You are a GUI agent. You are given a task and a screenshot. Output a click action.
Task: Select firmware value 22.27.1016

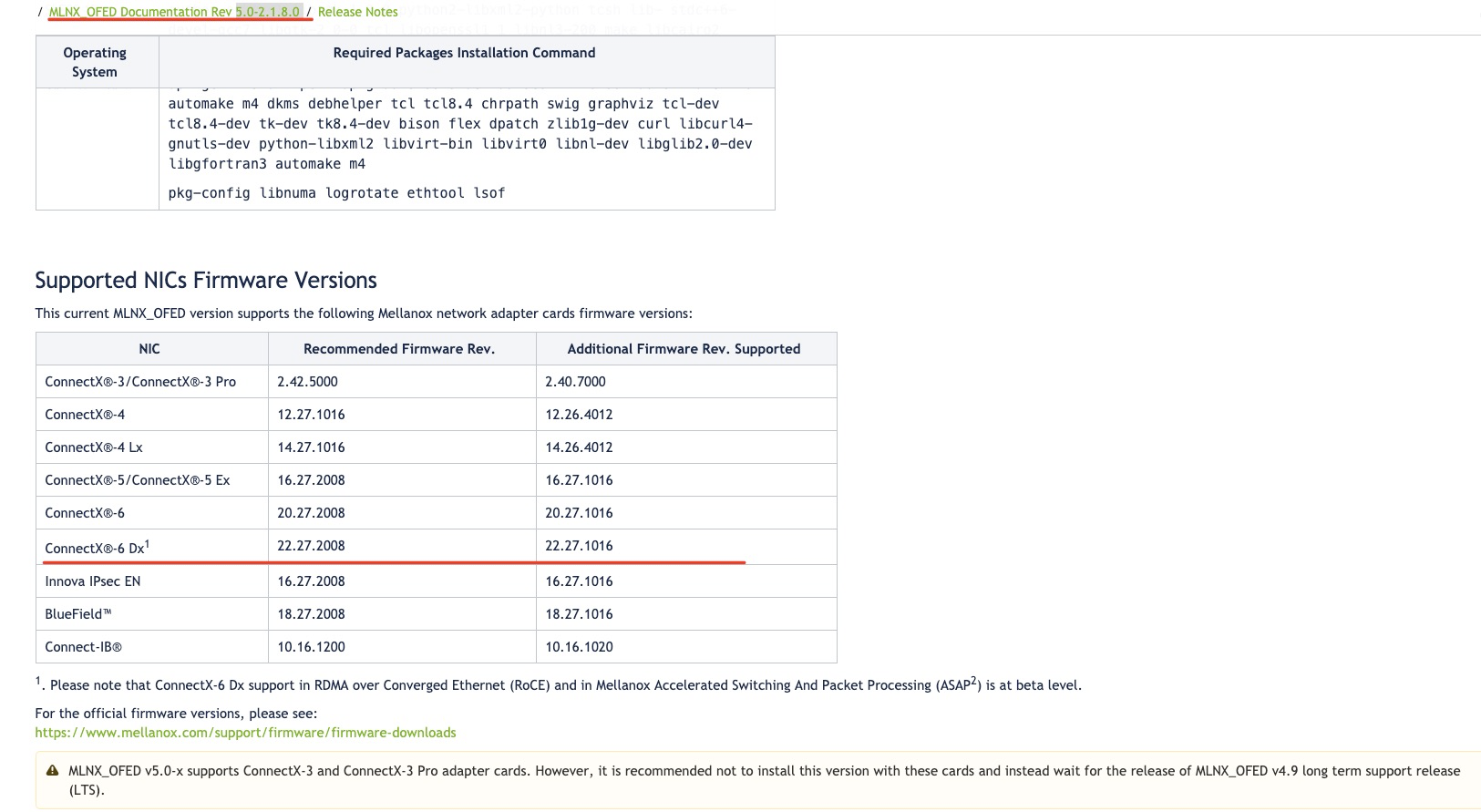click(x=579, y=546)
